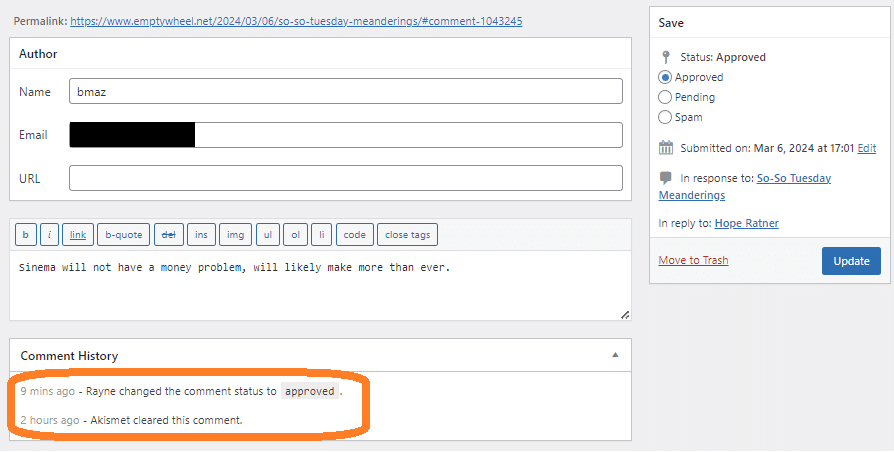Select the Pending status radio button
Viewport: 894px width, 452px height.
click(x=665, y=97)
